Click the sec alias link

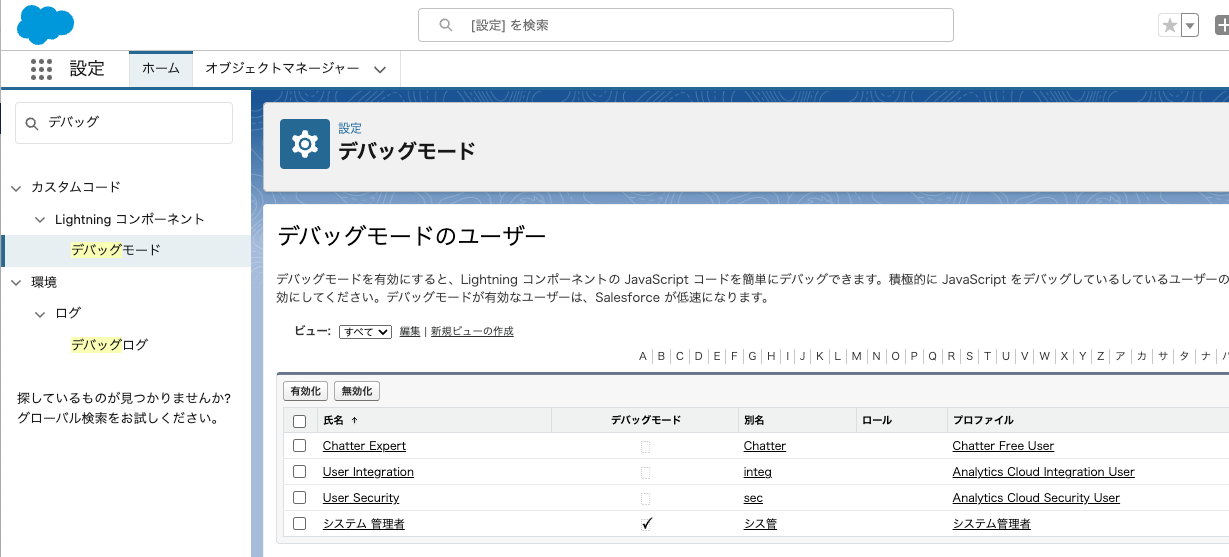click(754, 498)
